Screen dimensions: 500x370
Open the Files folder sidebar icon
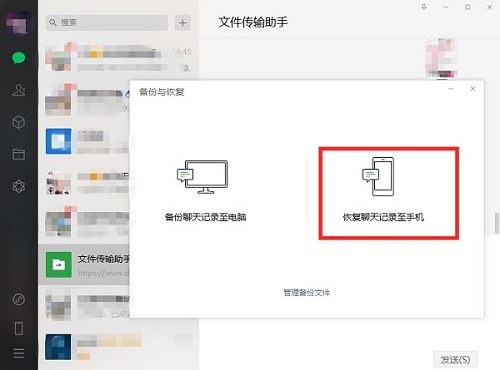tap(19, 154)
